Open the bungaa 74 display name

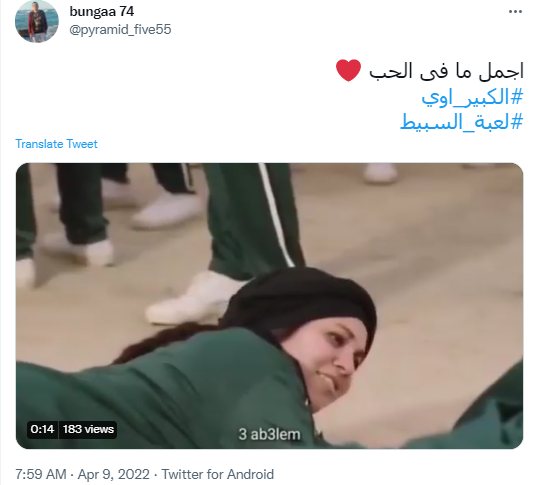pos(101,12)
